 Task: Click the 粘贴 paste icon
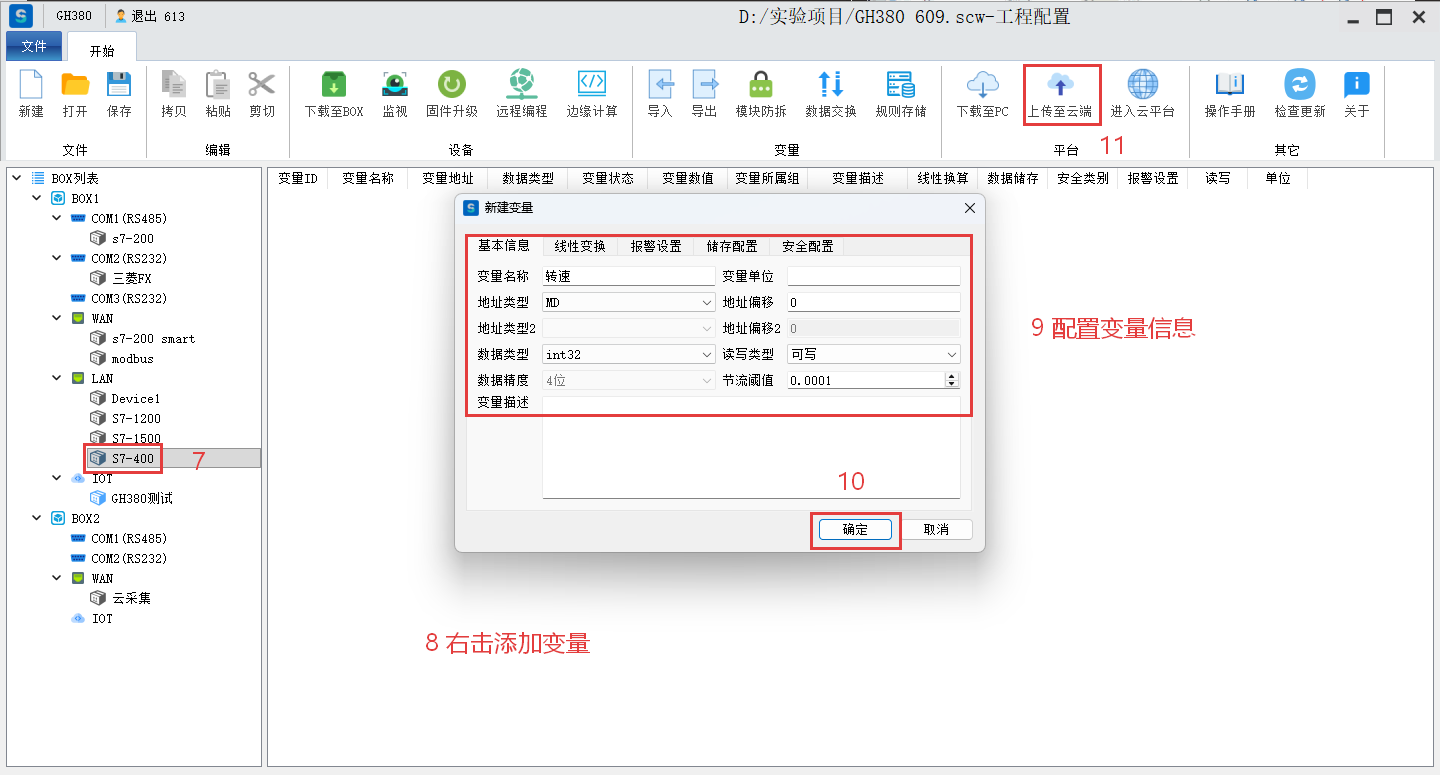[x=218, y=85]
